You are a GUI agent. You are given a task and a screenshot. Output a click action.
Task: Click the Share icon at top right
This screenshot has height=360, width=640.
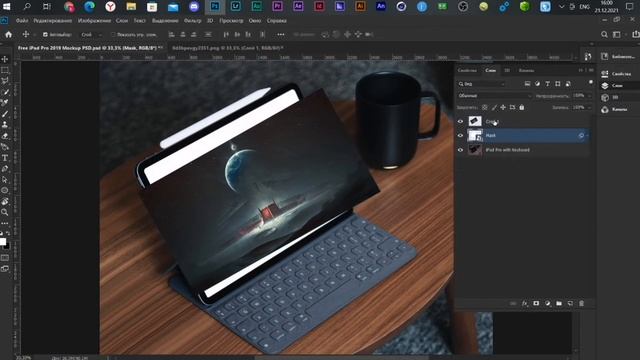point(636,35)
